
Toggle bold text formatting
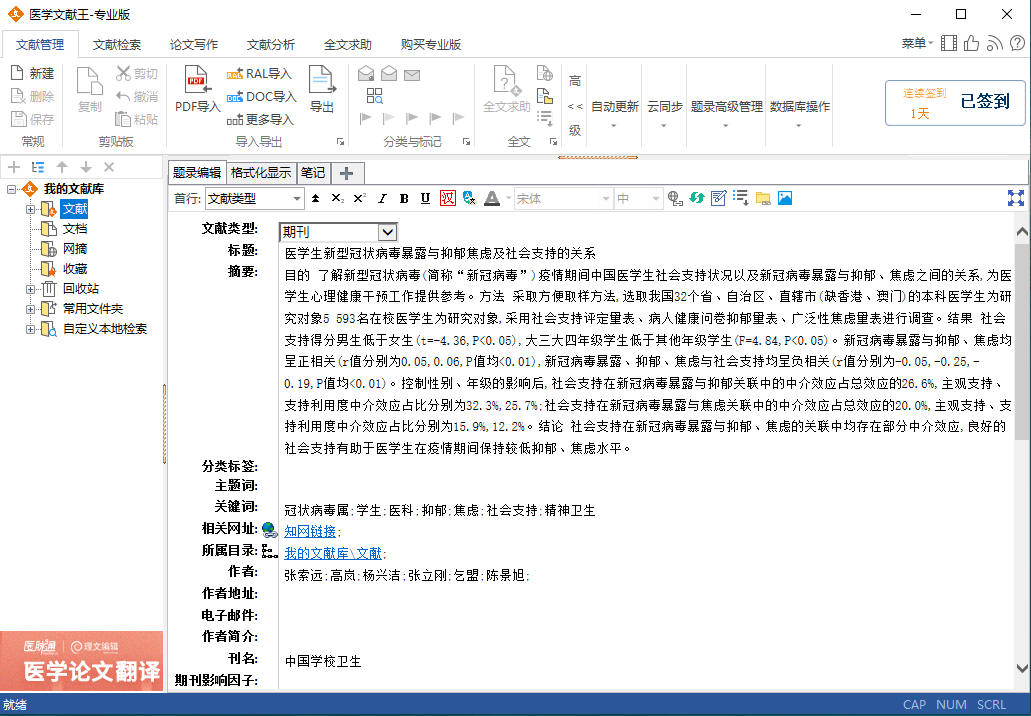pyautogui.click(x=404, y=198)
